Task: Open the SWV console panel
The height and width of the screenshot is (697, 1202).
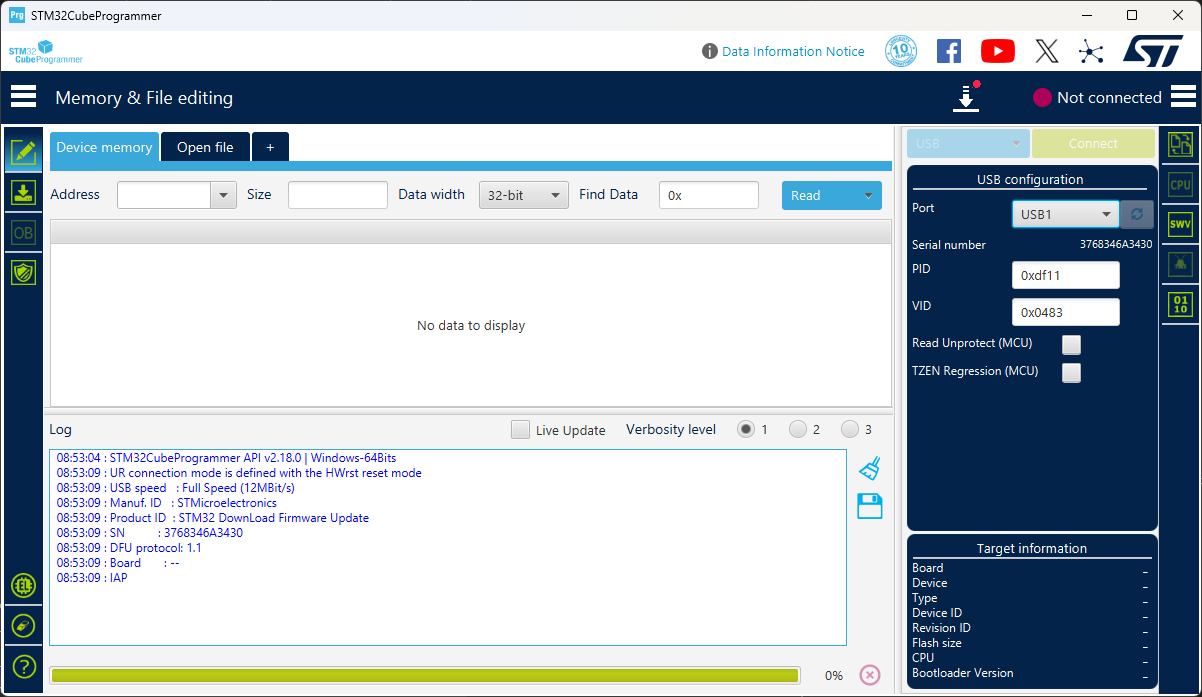Action: 1180,223
